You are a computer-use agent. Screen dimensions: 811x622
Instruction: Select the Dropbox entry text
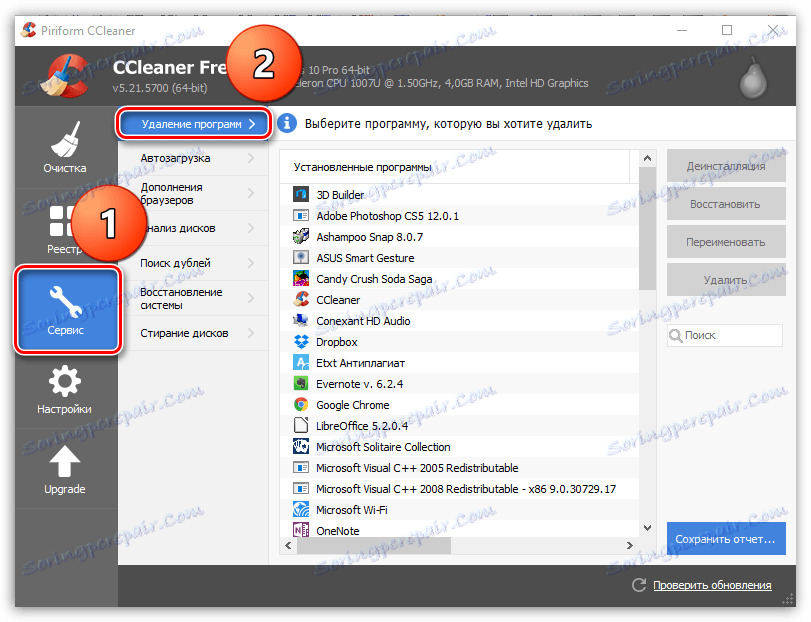(337, 342)
